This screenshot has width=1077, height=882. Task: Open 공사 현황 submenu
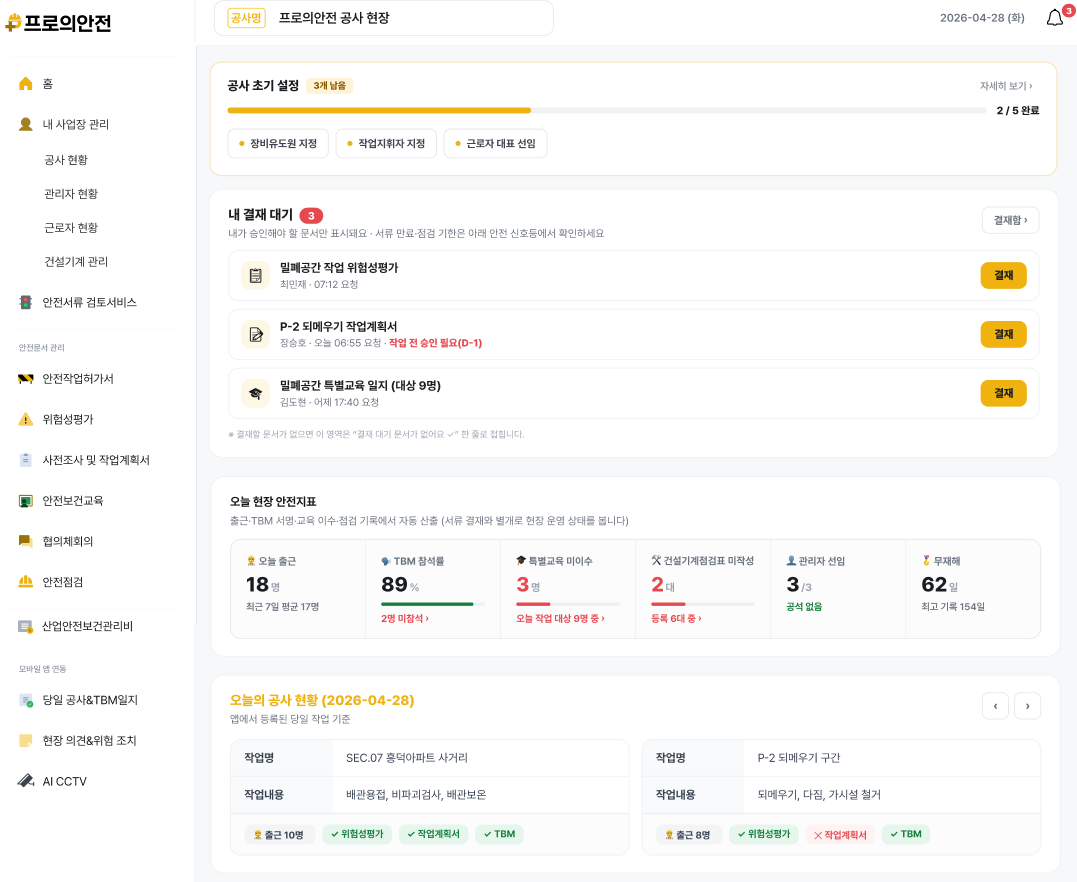(x=66, y=160)
